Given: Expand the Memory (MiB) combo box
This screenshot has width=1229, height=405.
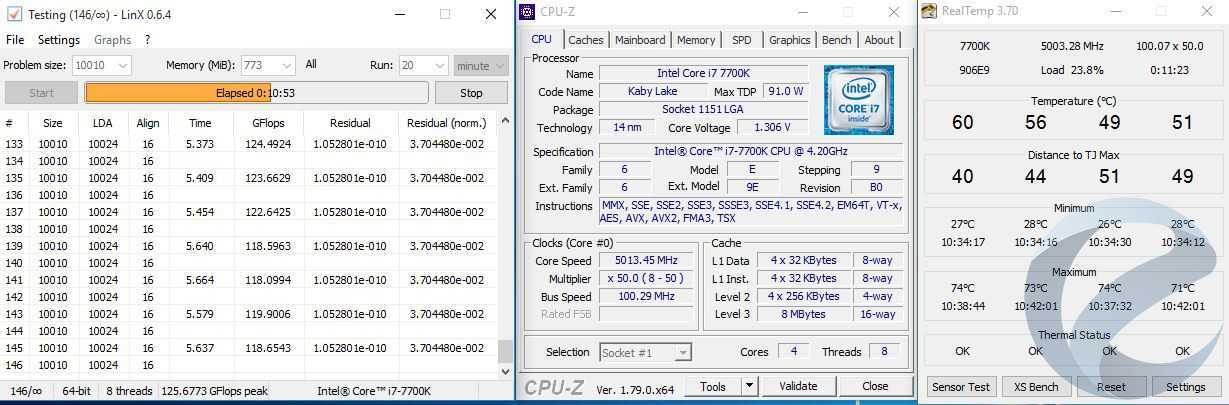Looking at the screenshot, I should click(x=285, y=66).
